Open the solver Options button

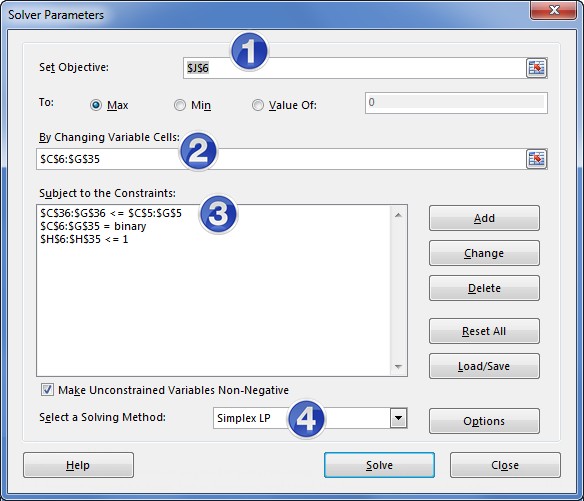point(484,421)
